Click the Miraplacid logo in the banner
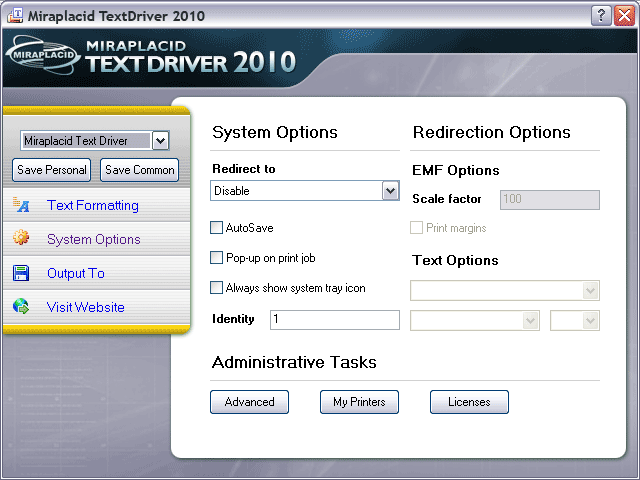 pos(43,55)
